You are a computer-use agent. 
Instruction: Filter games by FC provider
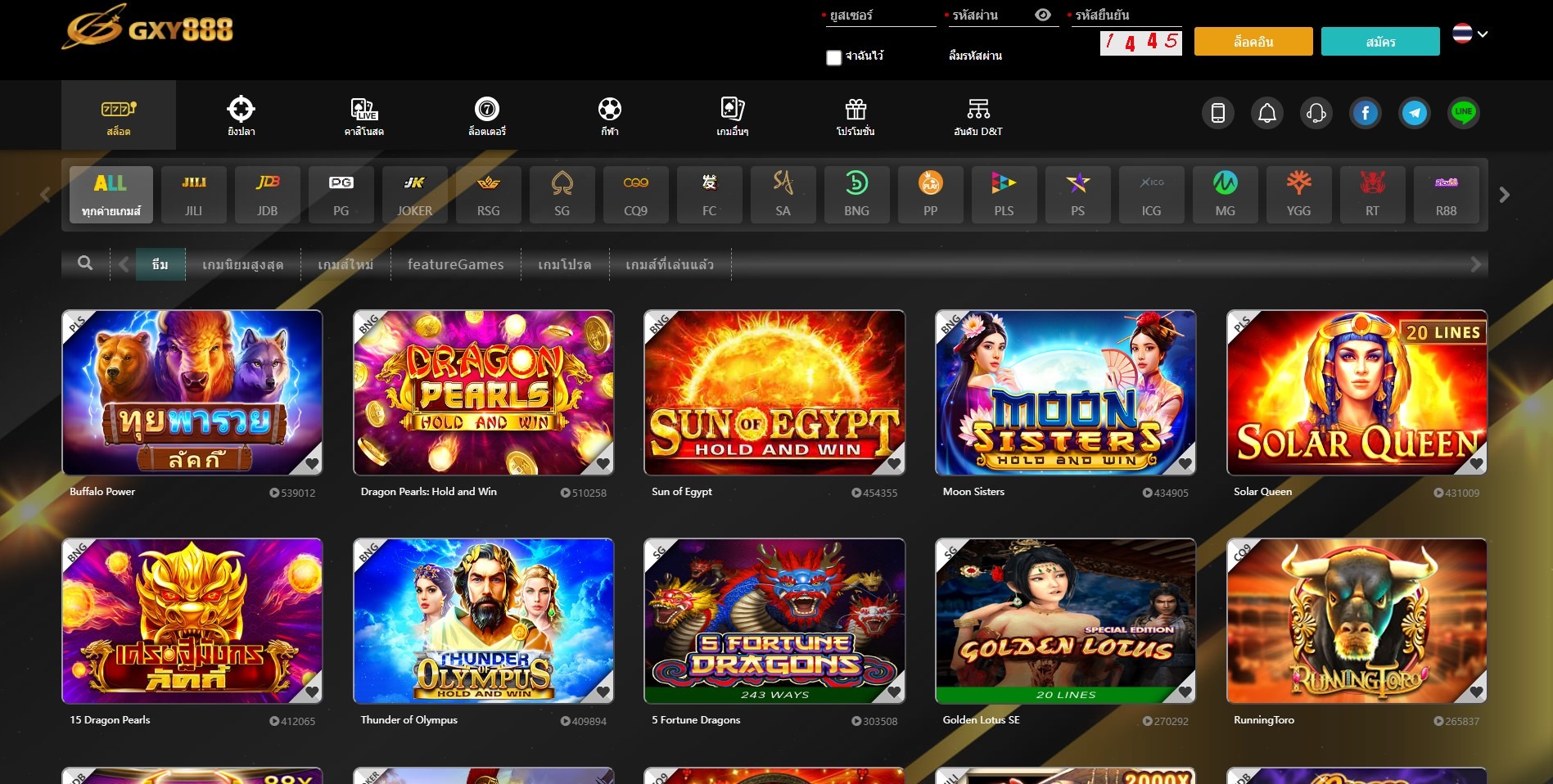(710, 195)
